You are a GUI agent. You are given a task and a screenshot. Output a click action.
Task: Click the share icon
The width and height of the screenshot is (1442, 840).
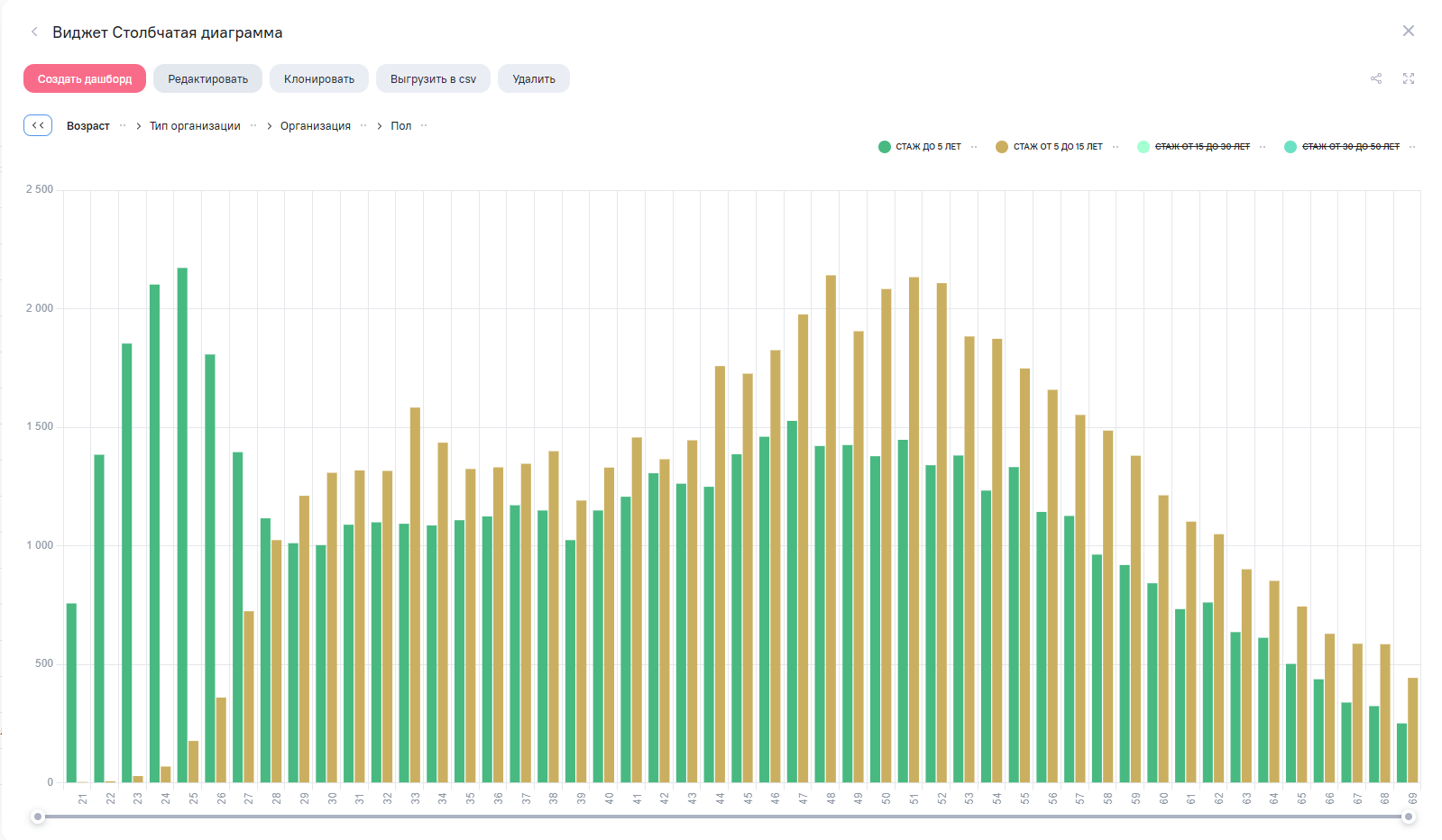tap(1376, 79)
